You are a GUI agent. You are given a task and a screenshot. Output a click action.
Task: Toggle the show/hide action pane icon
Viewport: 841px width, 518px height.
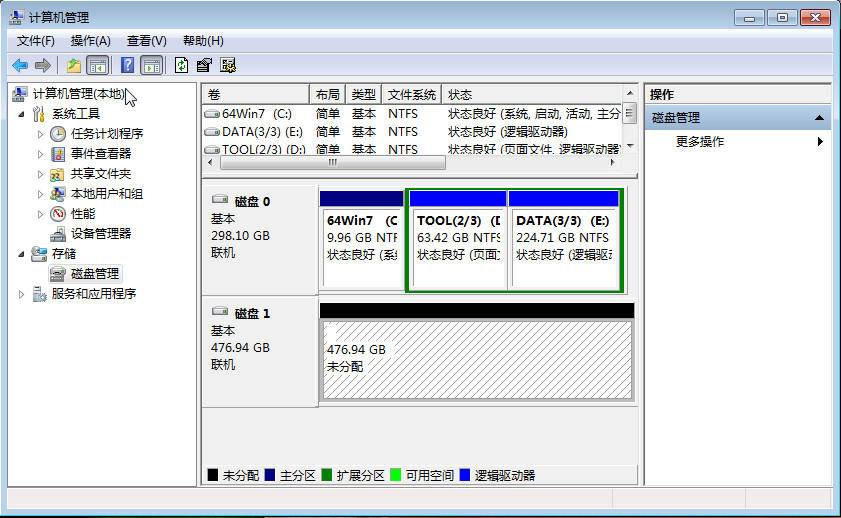[x=152, y=65]
